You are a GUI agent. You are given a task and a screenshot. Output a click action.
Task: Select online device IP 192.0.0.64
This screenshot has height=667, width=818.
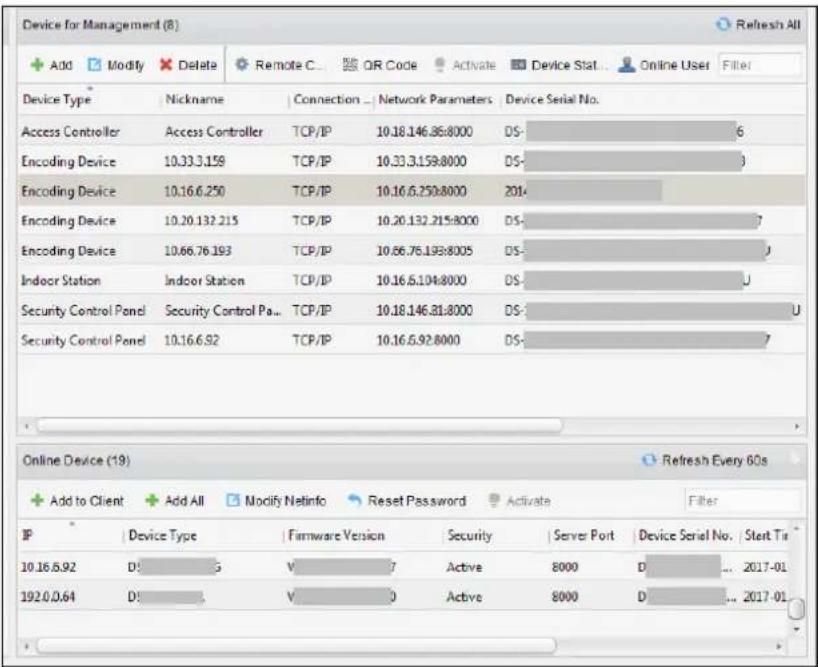tap(47, 597)
